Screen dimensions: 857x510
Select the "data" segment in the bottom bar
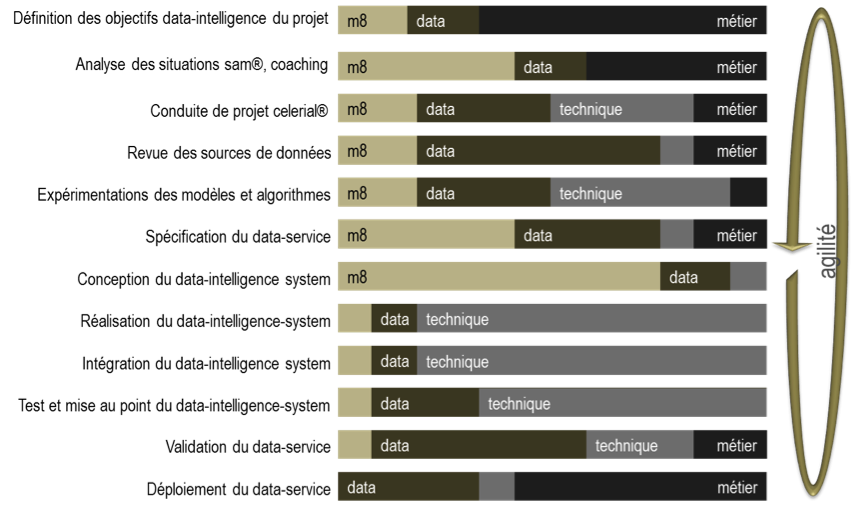(408, 487)
